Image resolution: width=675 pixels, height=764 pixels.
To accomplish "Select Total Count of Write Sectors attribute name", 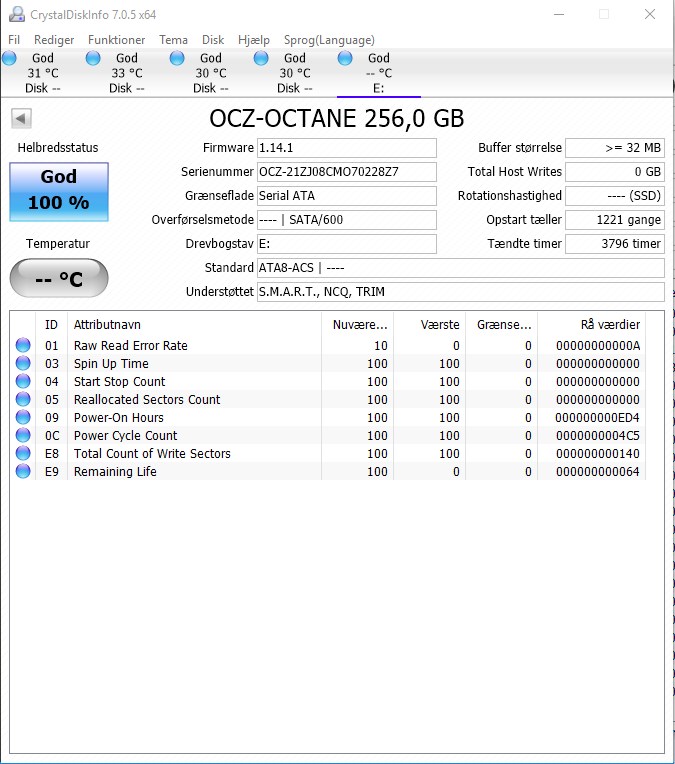I will pos(152,454).
